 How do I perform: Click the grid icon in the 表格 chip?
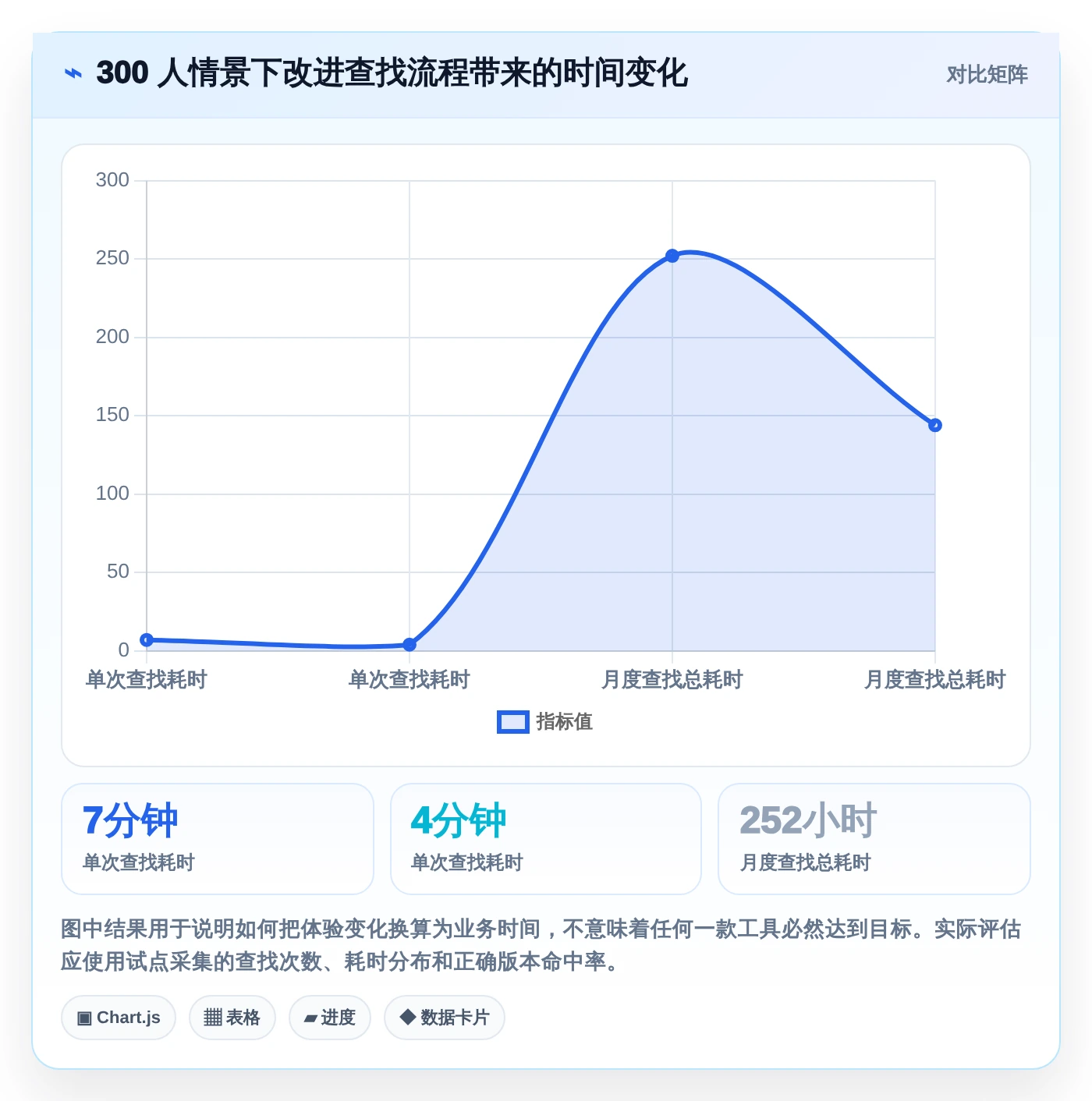click(213, 1018)
